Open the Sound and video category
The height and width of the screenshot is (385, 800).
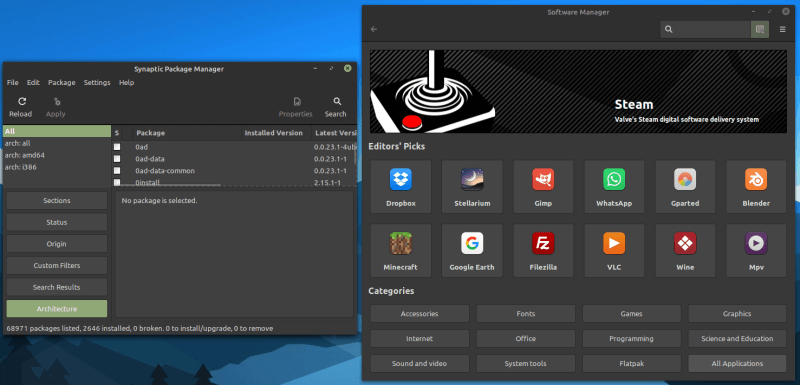[x=419, y=364]
